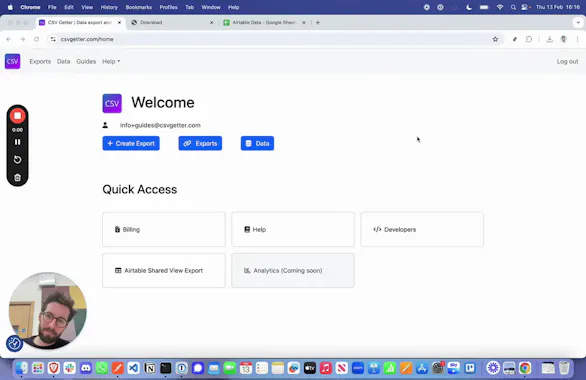586x380 pixels.
Task: Open the Guides nav link
Action: tap(86, 61)
